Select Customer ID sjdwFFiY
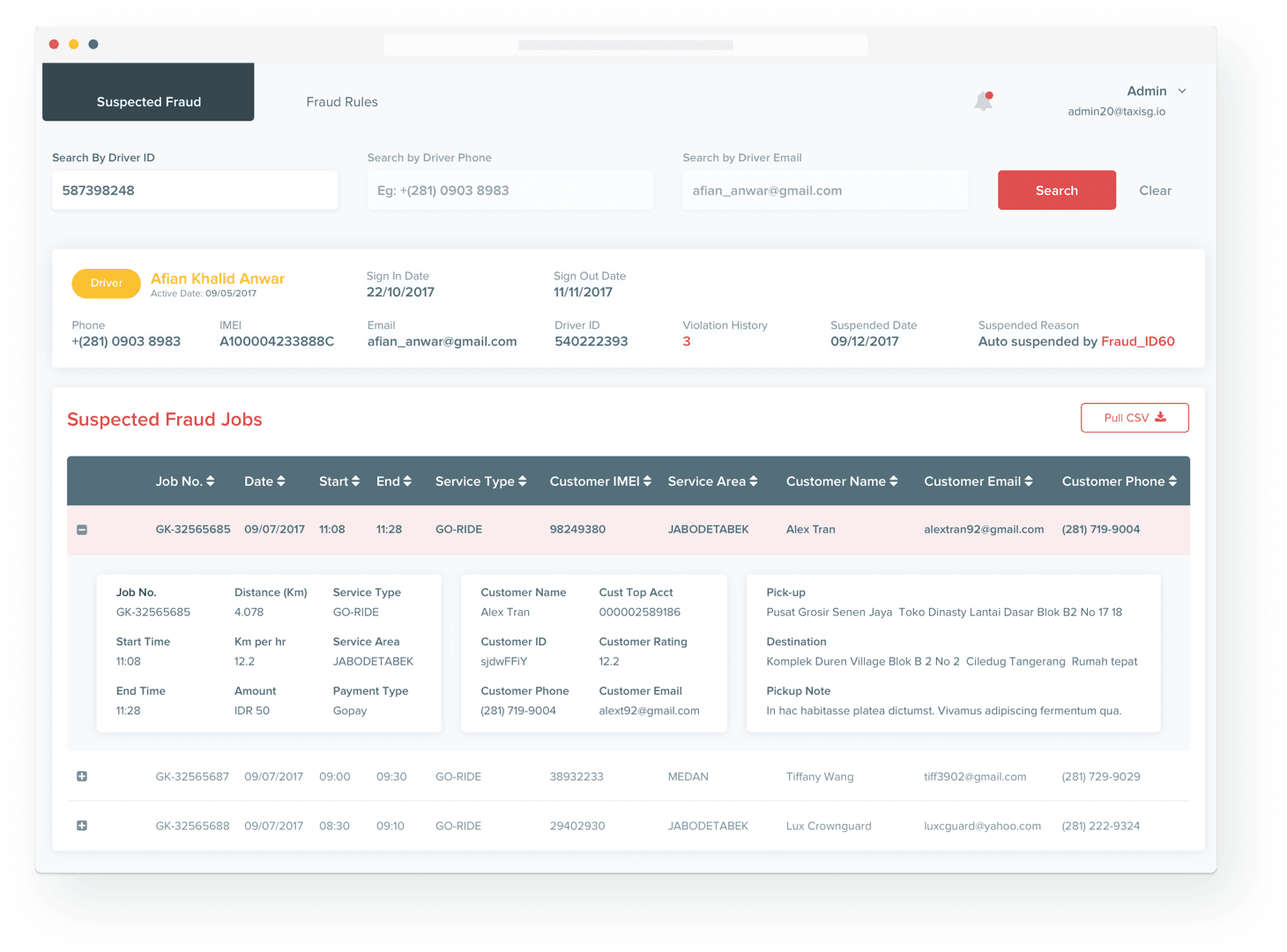The height and width of the screenshot is (952, 1287). pos(504,661)
